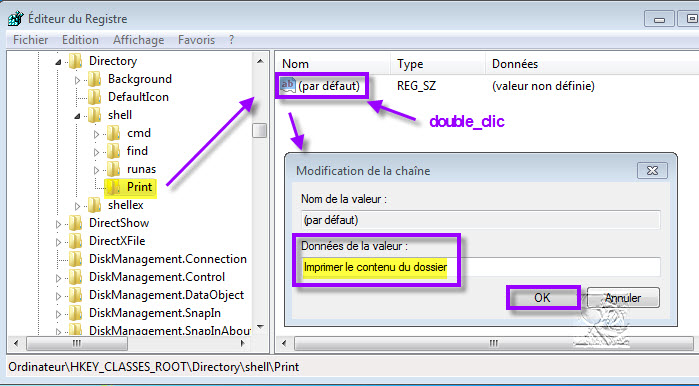
Task: Select the DefaultIcon folder icon
Action: (94, 97)
